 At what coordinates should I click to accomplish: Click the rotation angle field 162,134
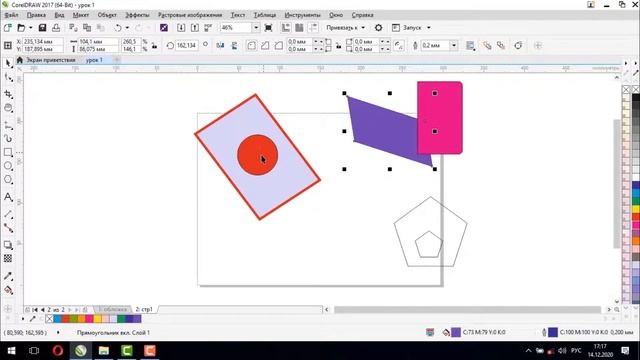coord(187,45)
